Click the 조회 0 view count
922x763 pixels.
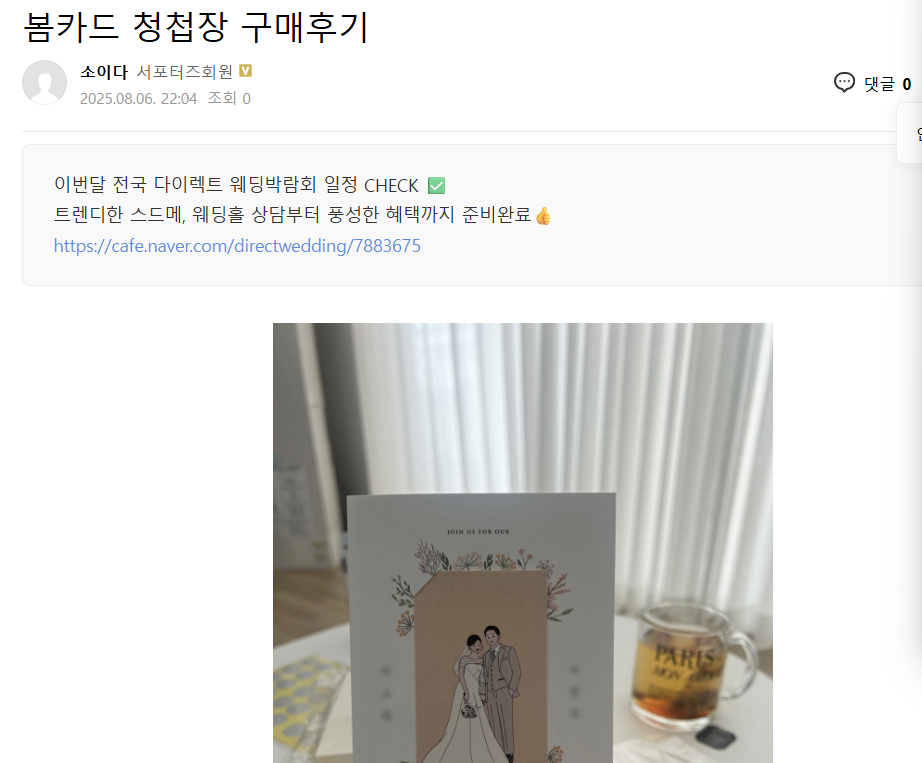pos(229,98)
